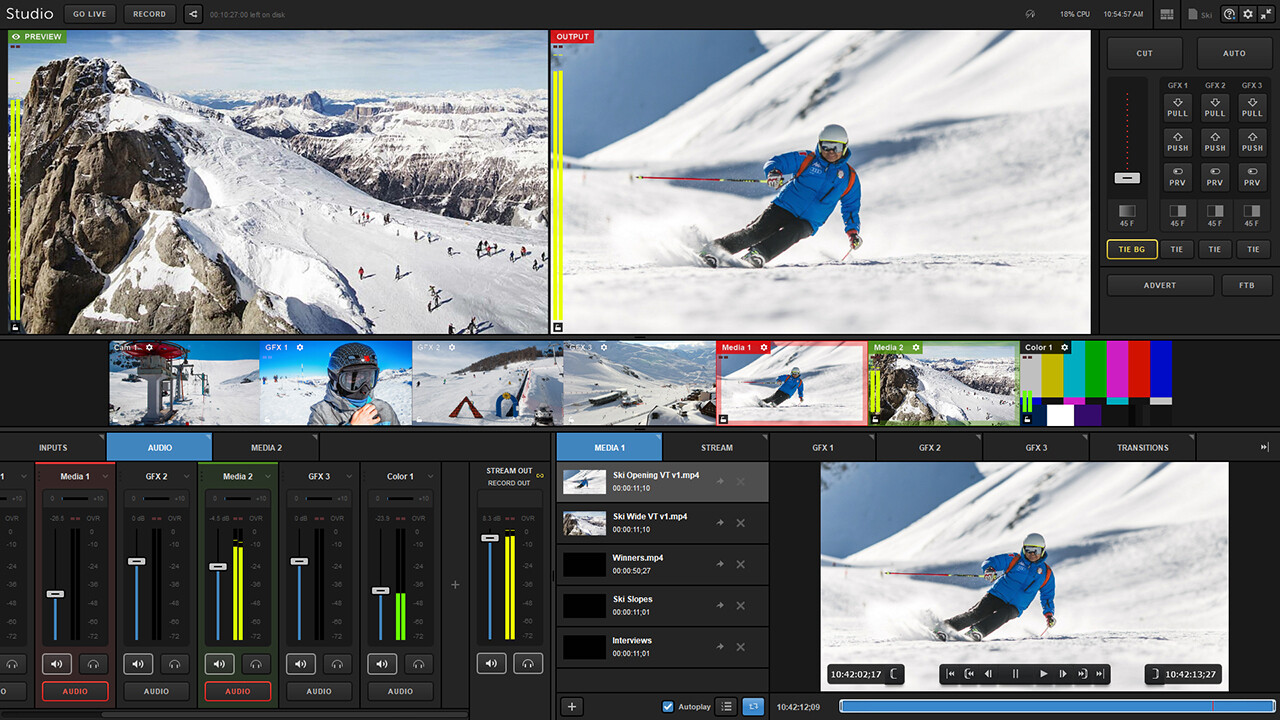Expand the Media 2 channel dropdown

[x=269, y=477]
